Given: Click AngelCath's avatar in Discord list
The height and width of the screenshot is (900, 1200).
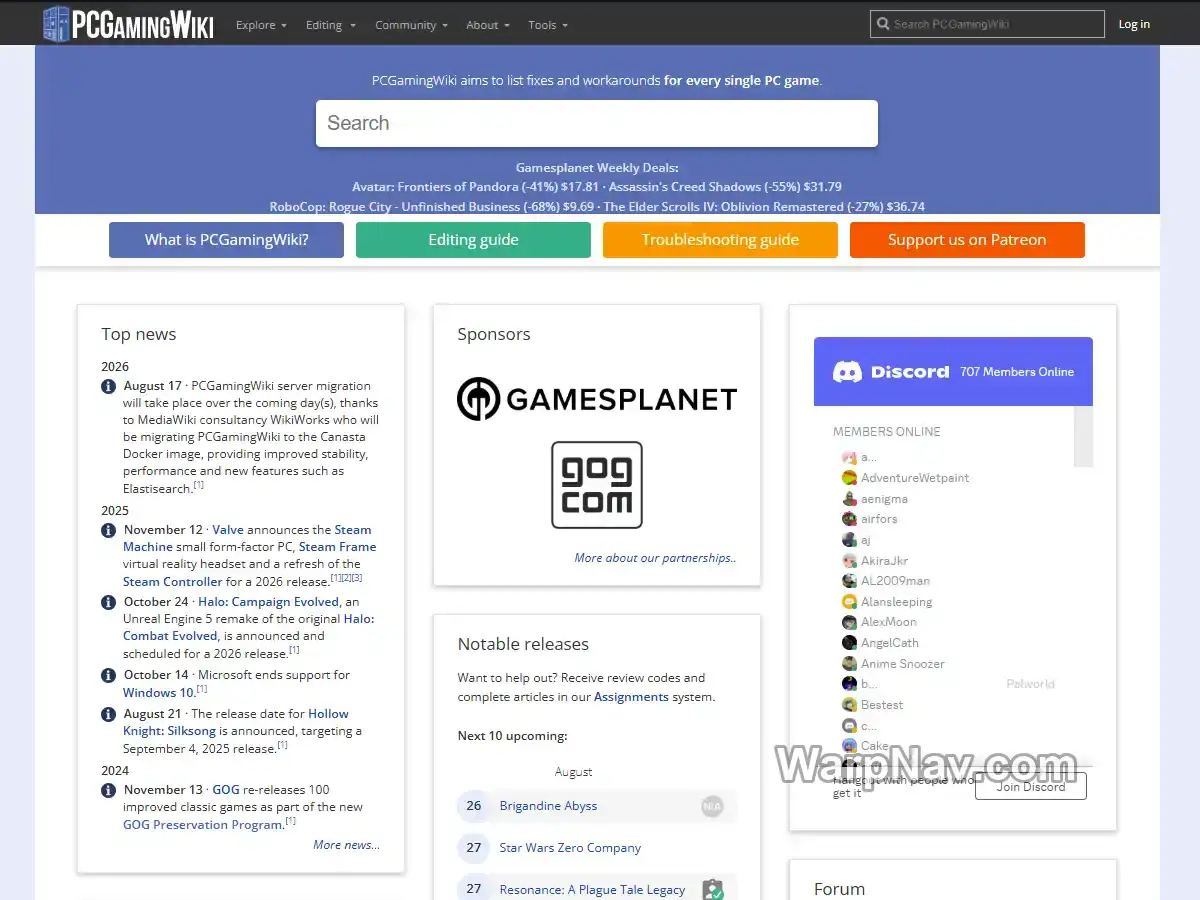Looking at the screenshot, I should pyautogui.click(x=849, y=643).
